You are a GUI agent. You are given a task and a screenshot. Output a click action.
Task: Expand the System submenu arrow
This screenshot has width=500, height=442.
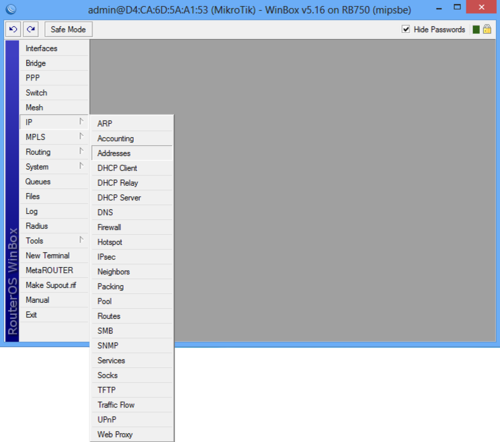click(81, 166)
